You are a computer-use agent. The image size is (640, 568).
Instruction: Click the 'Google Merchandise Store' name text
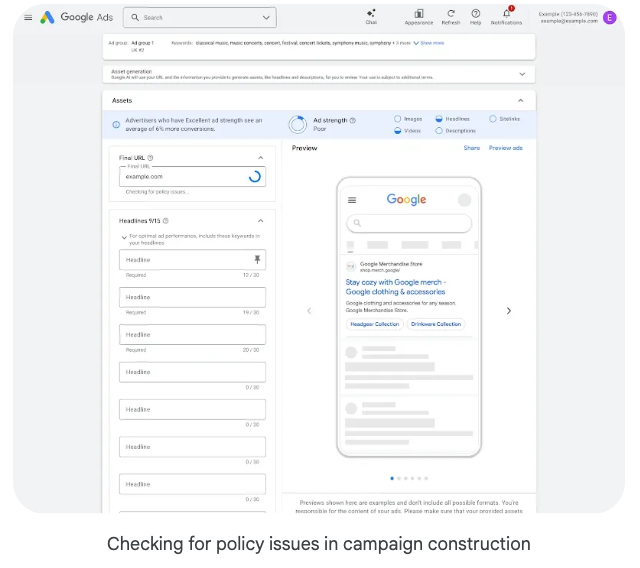tap(391, 264)
